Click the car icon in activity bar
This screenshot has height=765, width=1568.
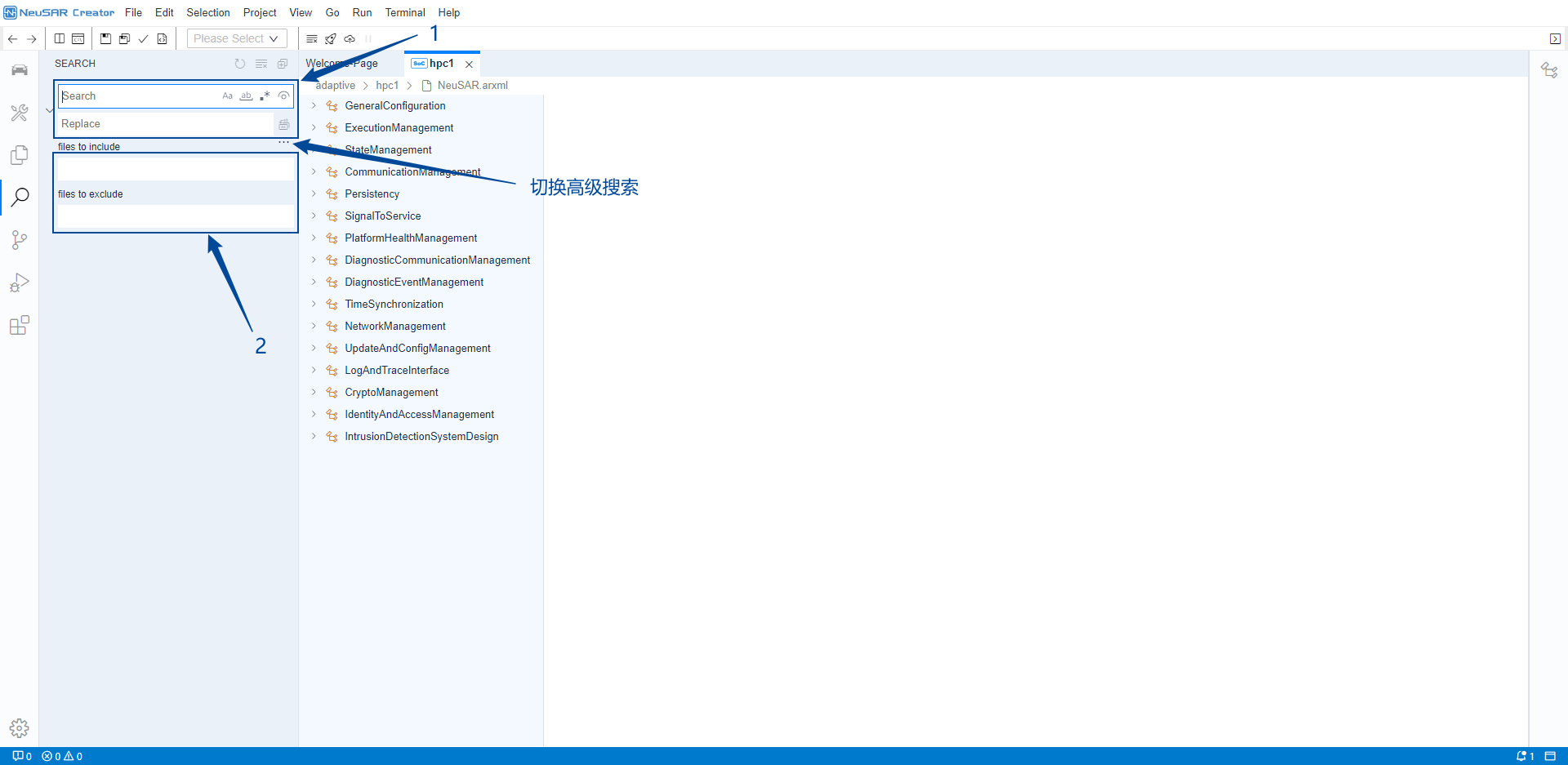click(x=20, y=70)
